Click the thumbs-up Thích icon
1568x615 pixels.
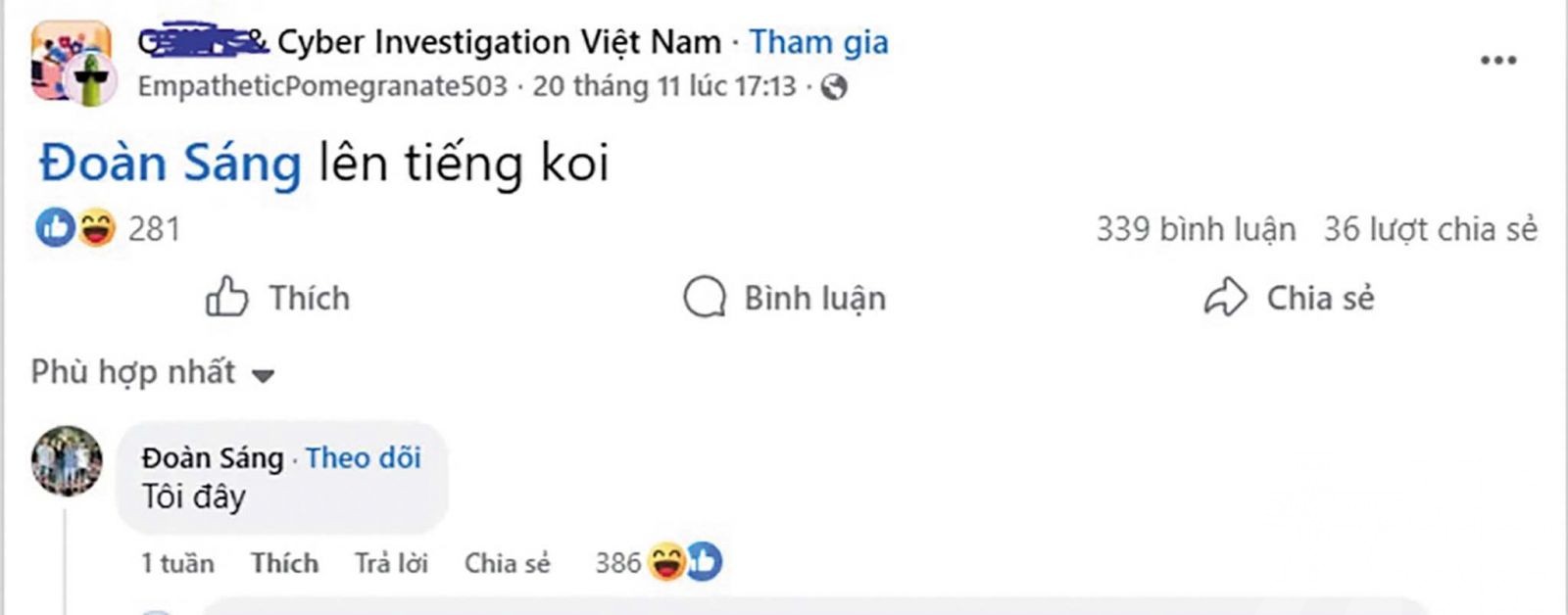[x=226, y=297]
